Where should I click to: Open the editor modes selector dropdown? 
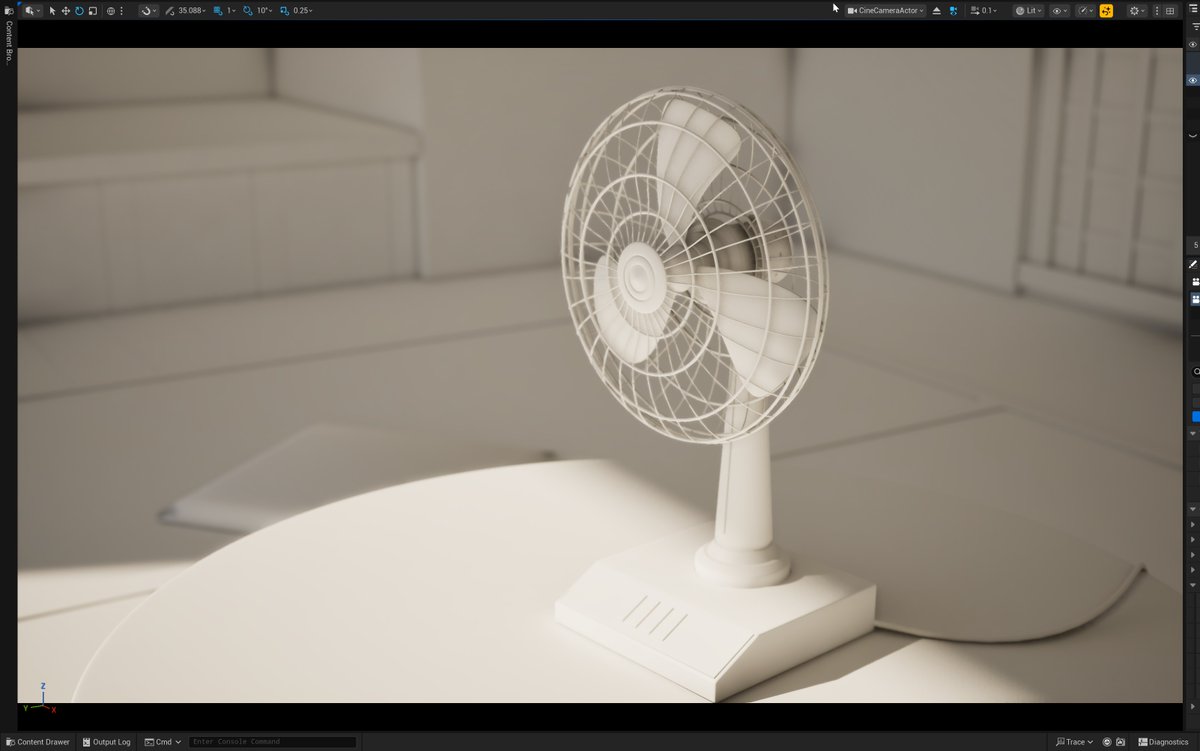[33, 10]
